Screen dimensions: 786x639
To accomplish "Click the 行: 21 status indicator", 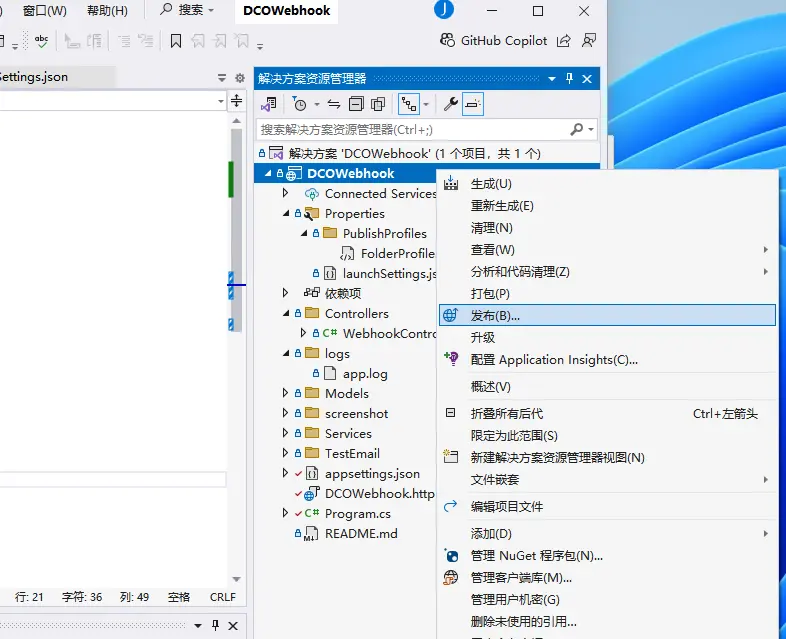I will [29, 597].
